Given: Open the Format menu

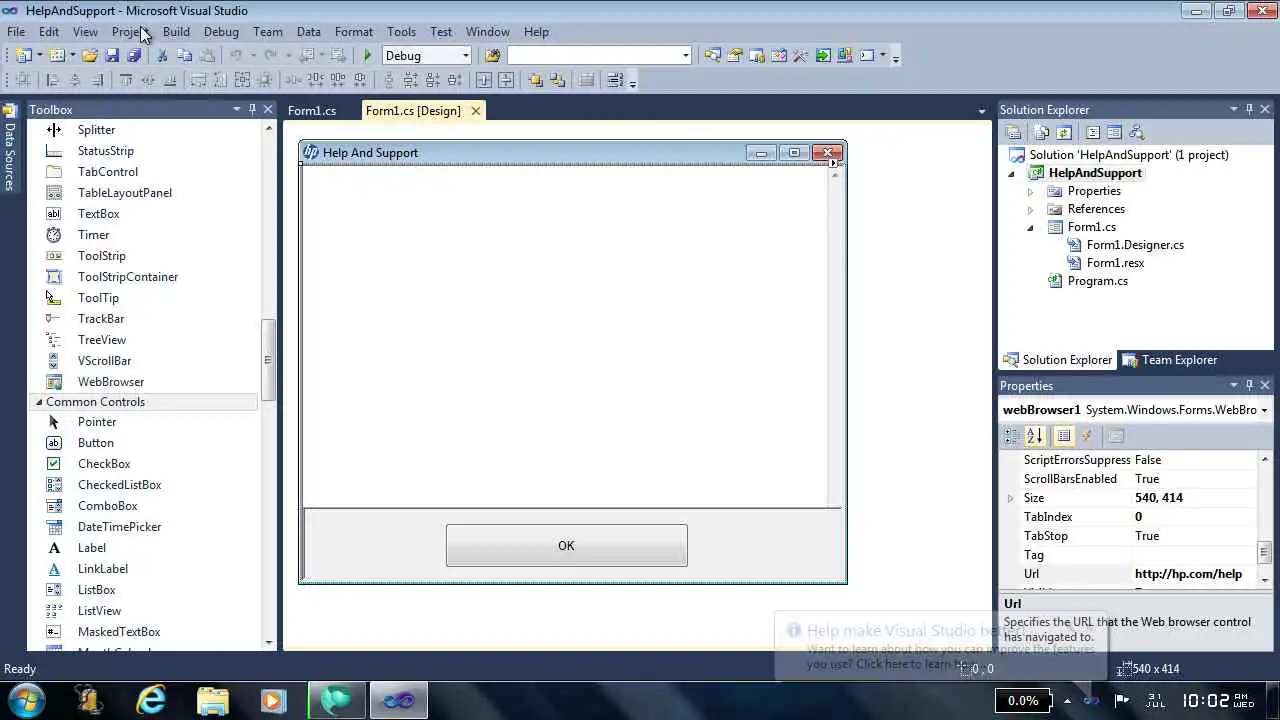Looking at the screenshot, I should coord(354,32).
